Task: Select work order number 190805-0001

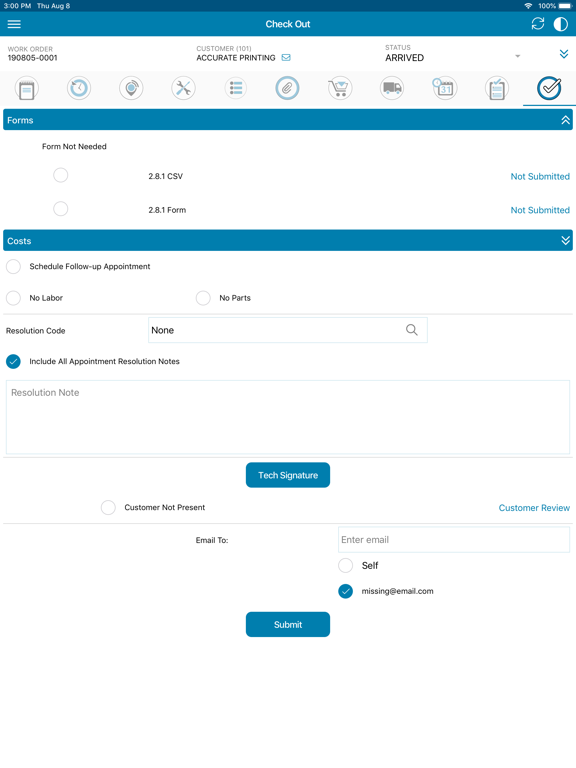Action: pyautogui.click(x=32, y=58)
